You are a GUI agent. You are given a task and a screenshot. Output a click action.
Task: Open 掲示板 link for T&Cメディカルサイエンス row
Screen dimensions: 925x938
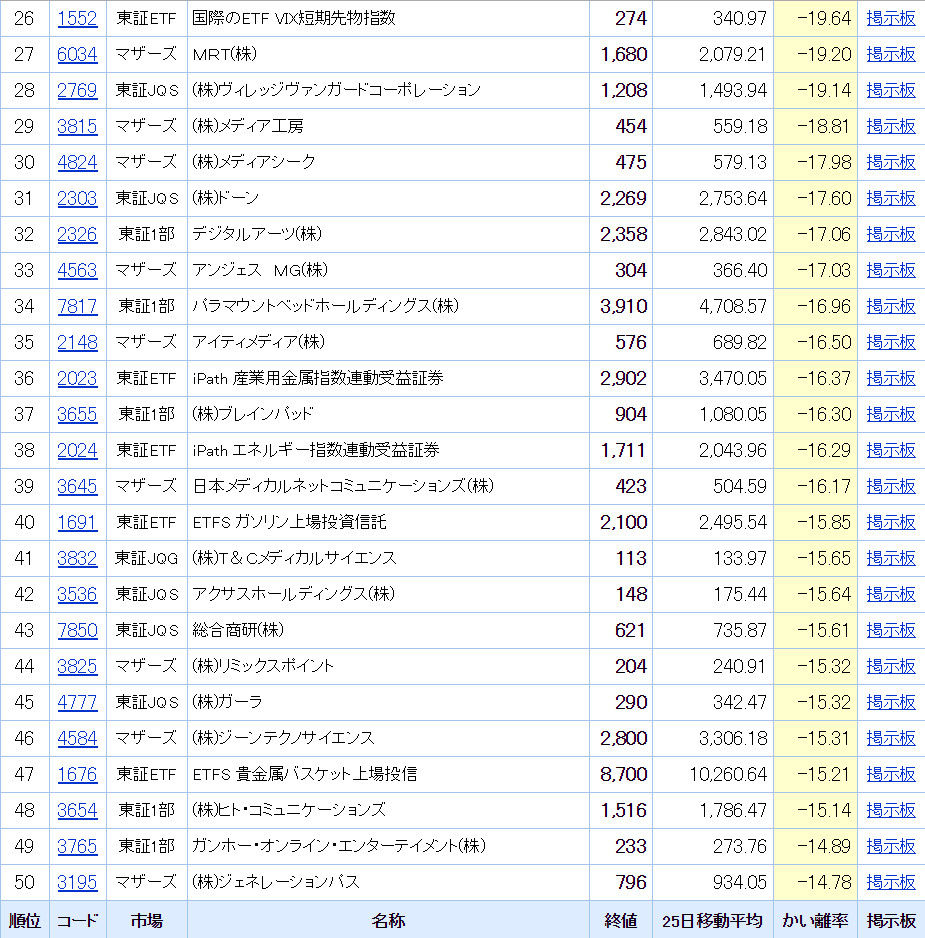point(891,558)
